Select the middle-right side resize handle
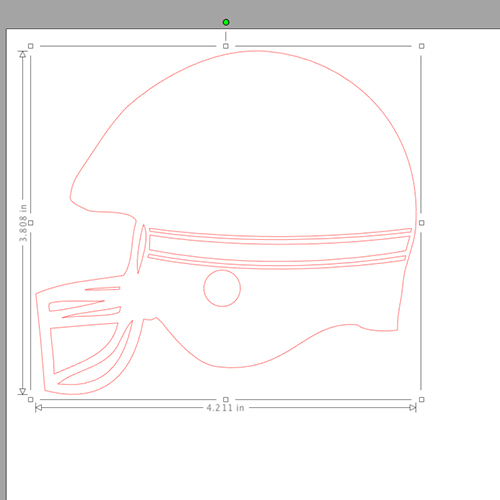The height and width of the screenshot is (500, 500). 422,223
